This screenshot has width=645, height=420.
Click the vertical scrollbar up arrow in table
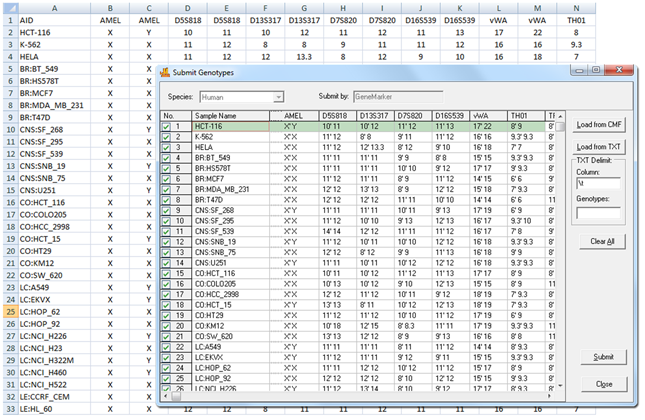pyautogui.click(x=560, y=116)
